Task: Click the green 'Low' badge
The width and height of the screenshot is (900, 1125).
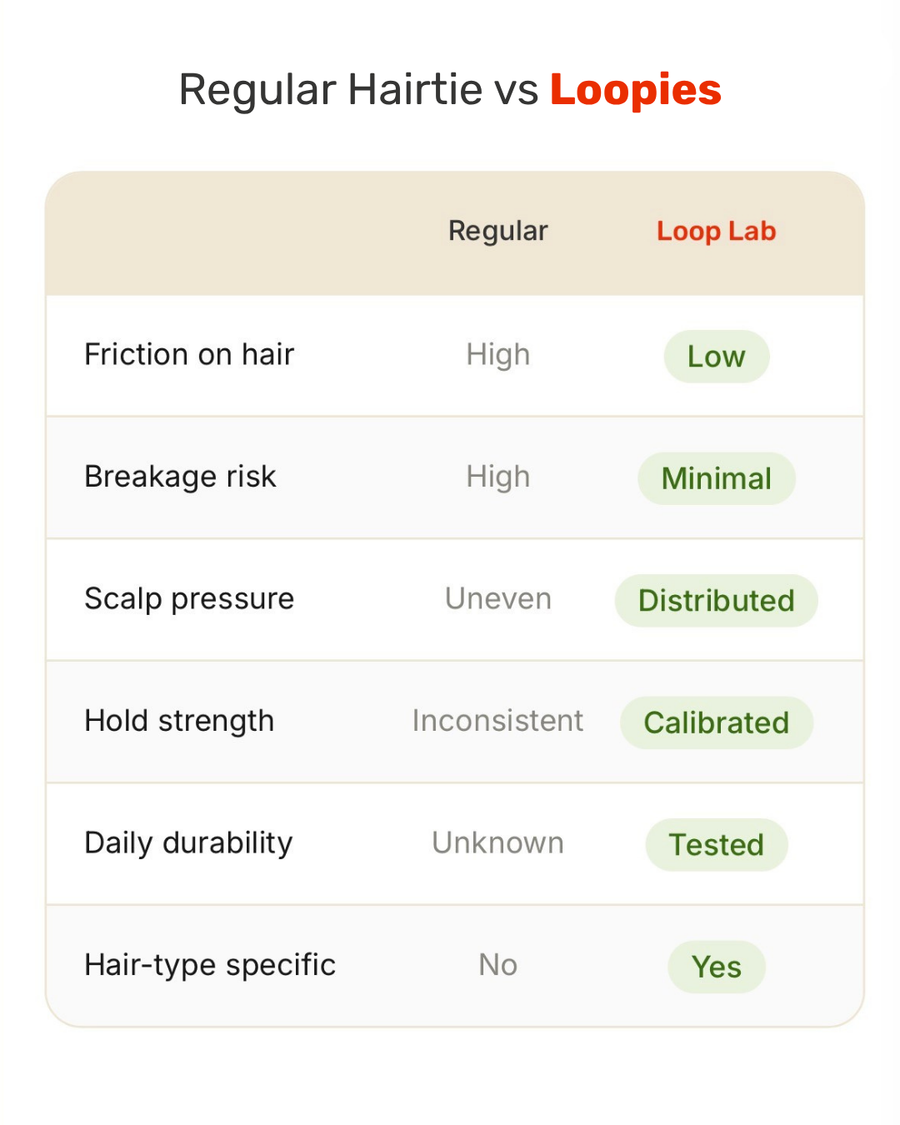Action: 716,357
